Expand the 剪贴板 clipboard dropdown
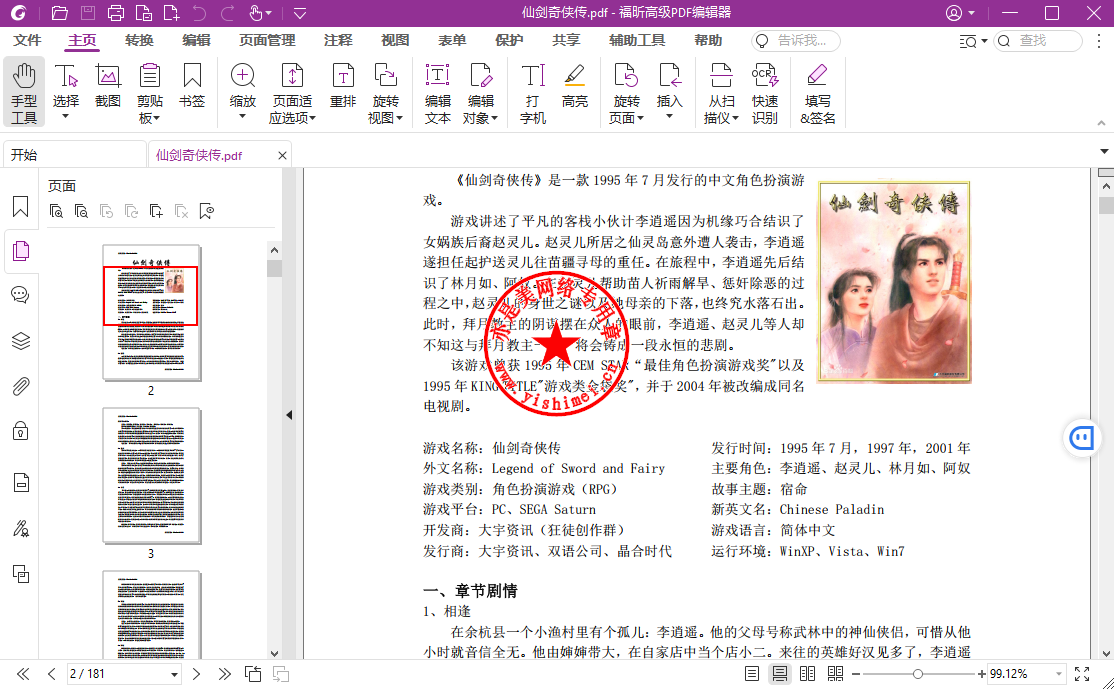The width and height of the screenshot is (1114, 689). 156,119
